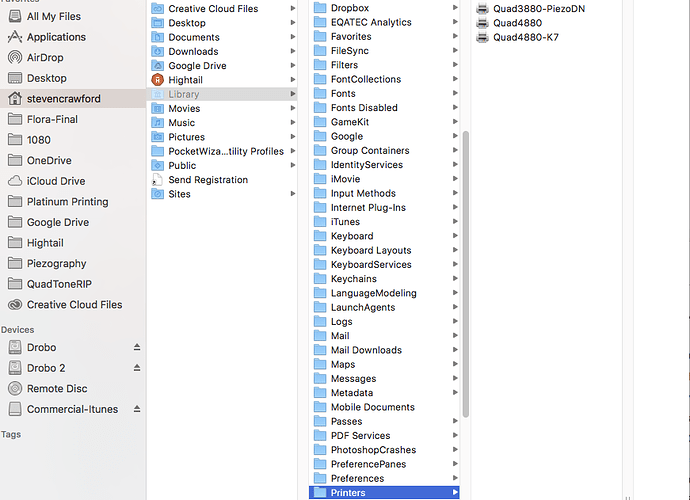
Task: Open the Flora-Final sidebar folder
Action: pyautogui.click(x=52, y=119)
